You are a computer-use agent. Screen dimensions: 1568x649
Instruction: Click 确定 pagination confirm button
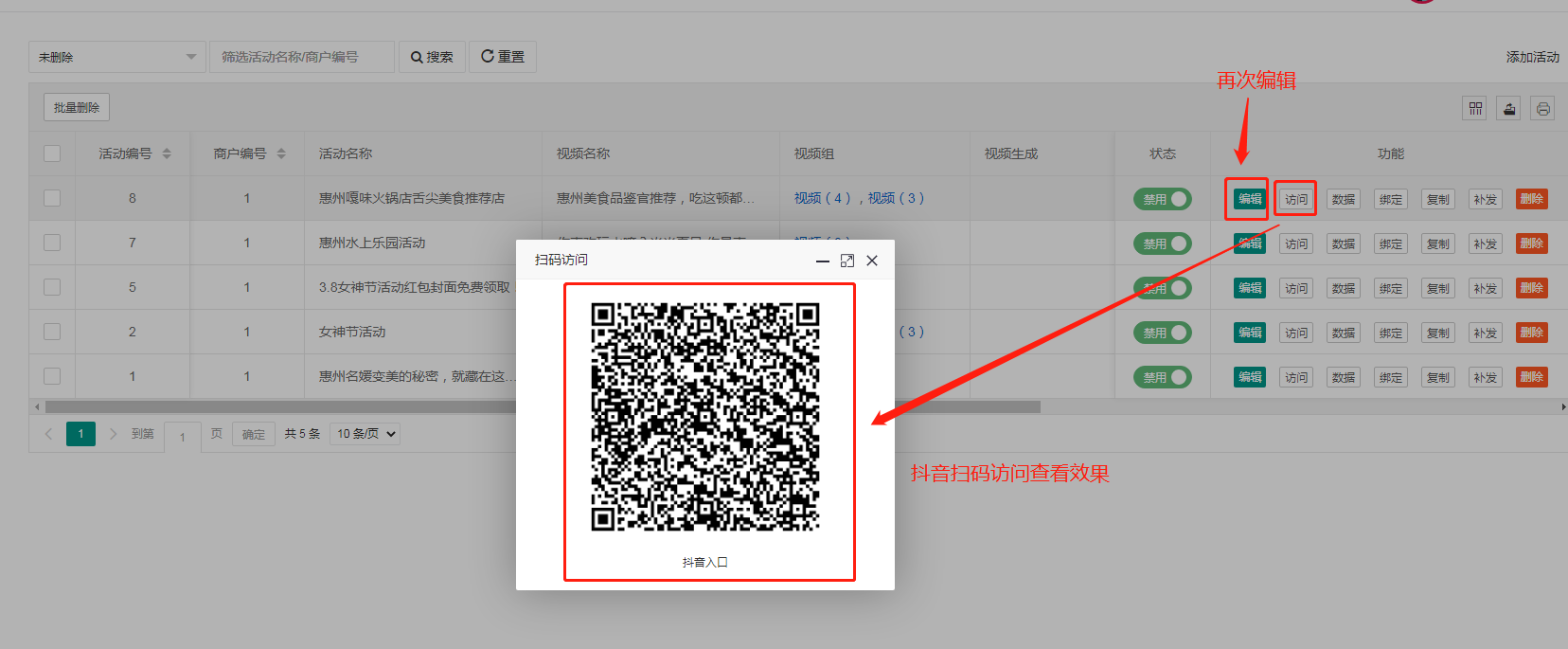[254, 434]
